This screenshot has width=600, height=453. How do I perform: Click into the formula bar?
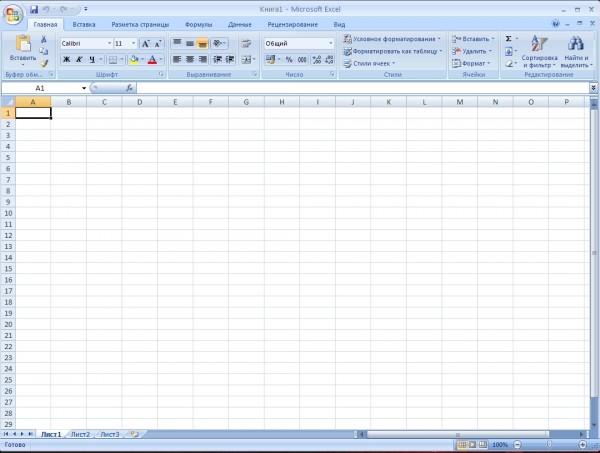coord(362,88)
